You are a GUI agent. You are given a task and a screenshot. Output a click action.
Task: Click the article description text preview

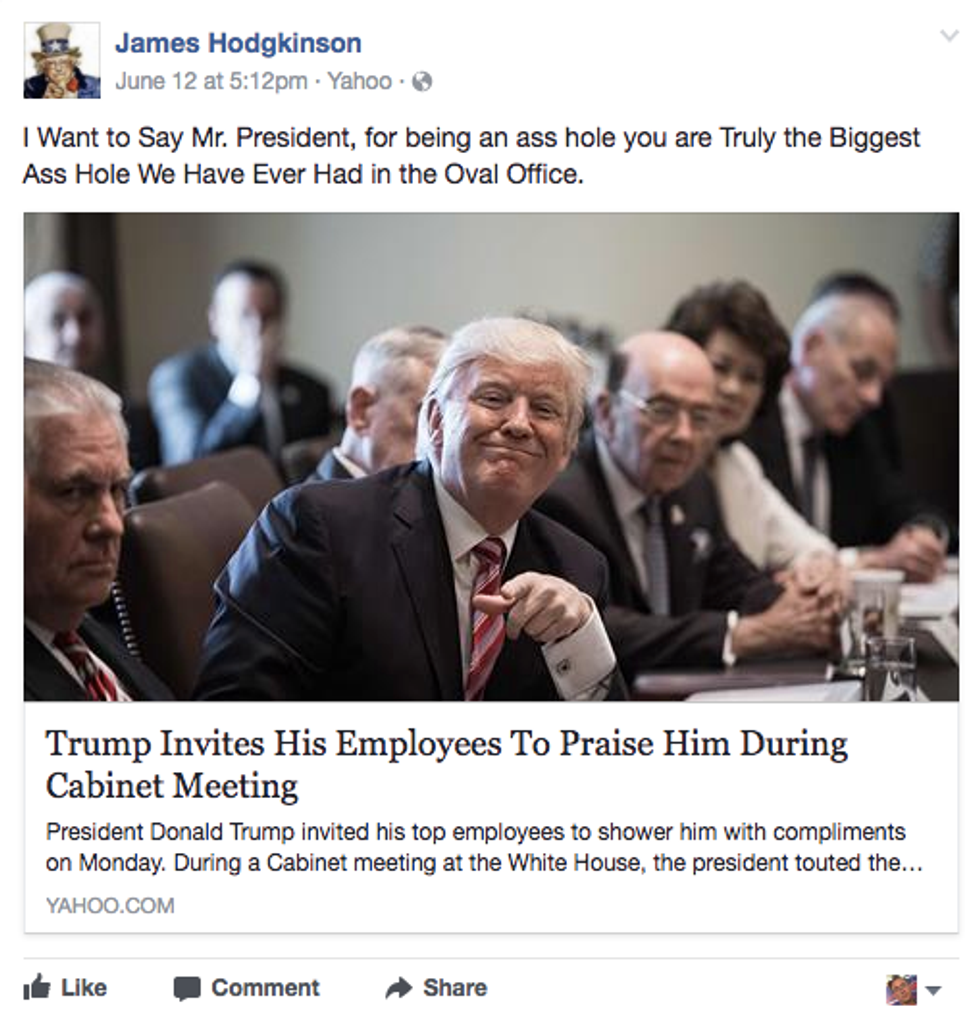(484, 847)
